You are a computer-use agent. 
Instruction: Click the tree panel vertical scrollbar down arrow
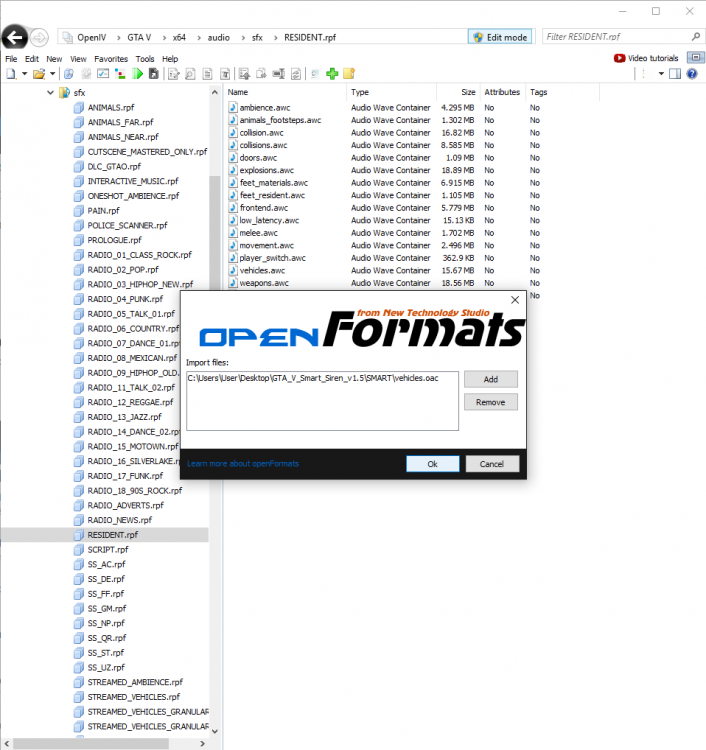pyautogui.click(x=214, y=731)
